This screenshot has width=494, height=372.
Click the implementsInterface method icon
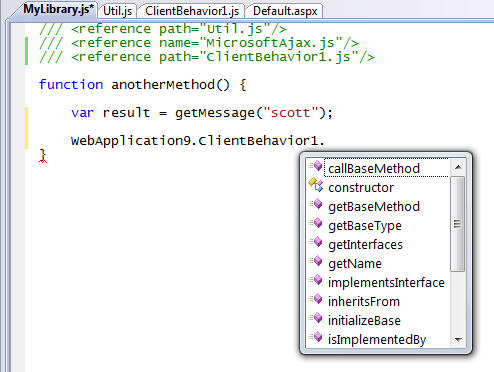(316, 280)
